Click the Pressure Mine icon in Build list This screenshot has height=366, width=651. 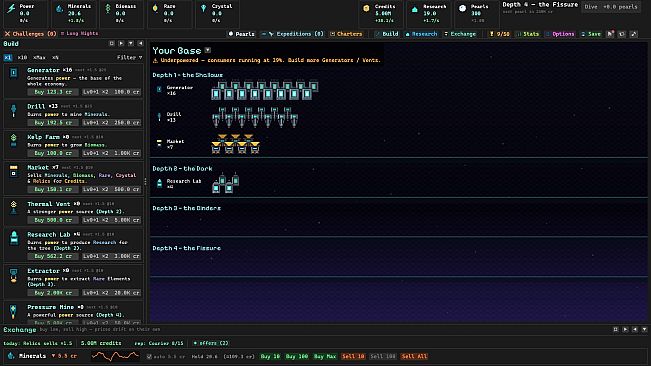tap(14, 311)
